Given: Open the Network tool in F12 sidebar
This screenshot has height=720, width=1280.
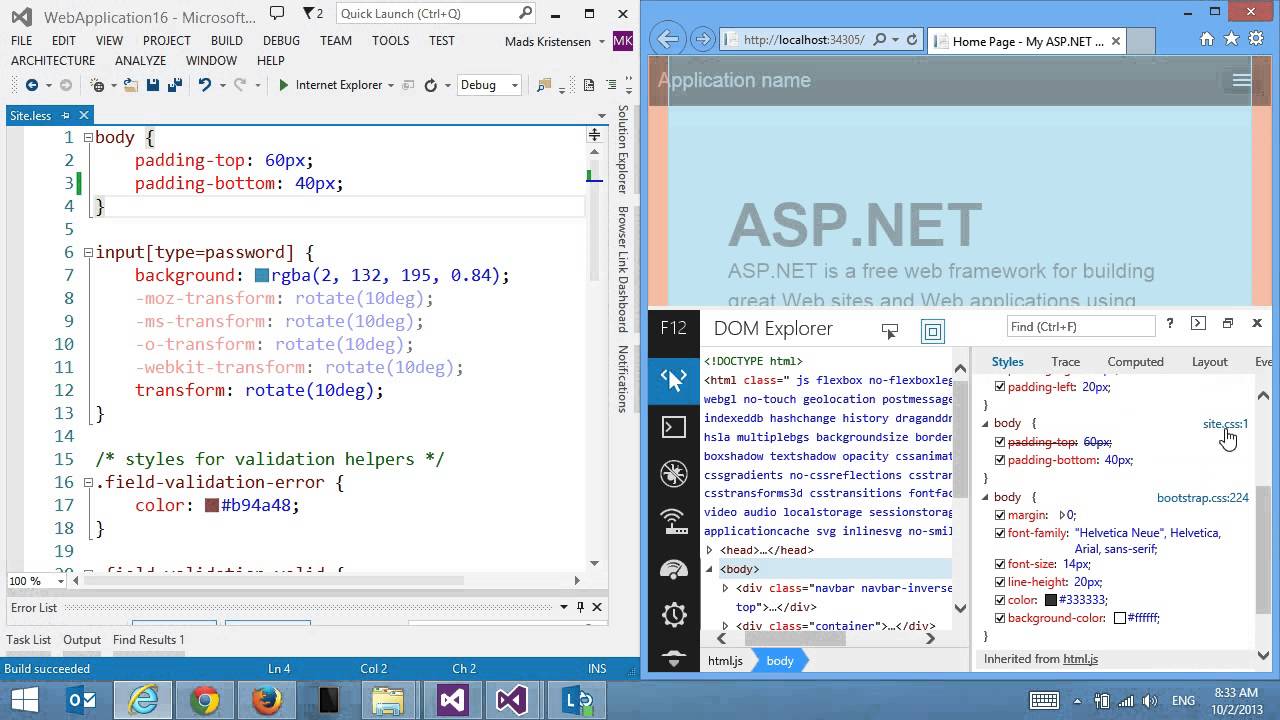Looking at the screenshot, I should (673, 520).
